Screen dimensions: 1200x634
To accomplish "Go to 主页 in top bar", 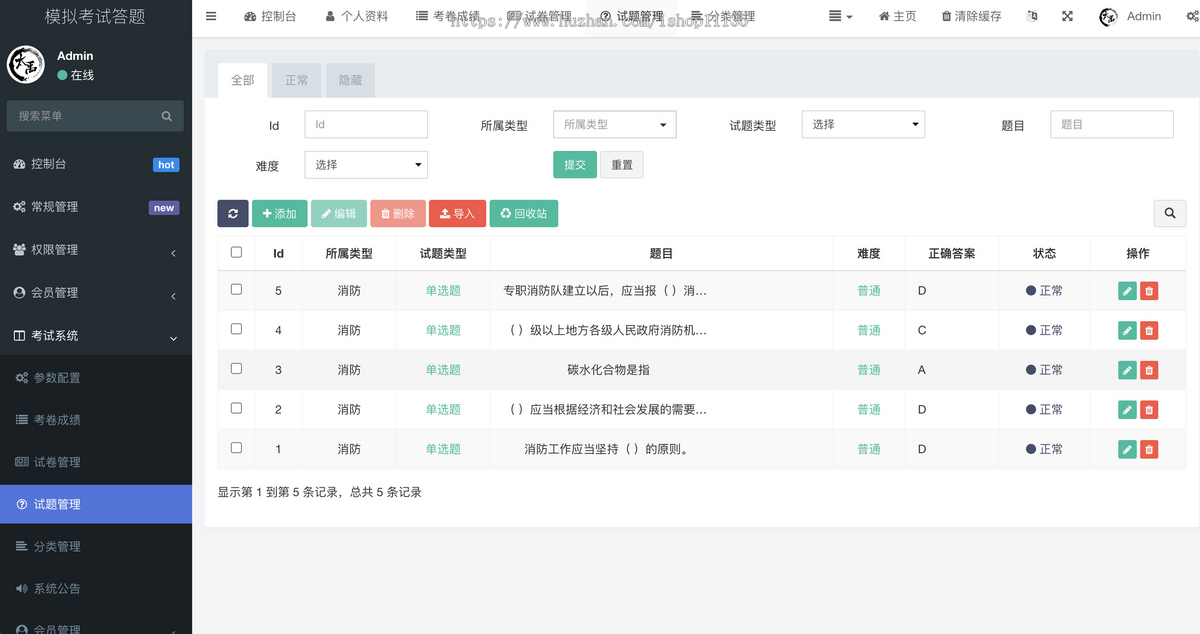I will 897,16.
